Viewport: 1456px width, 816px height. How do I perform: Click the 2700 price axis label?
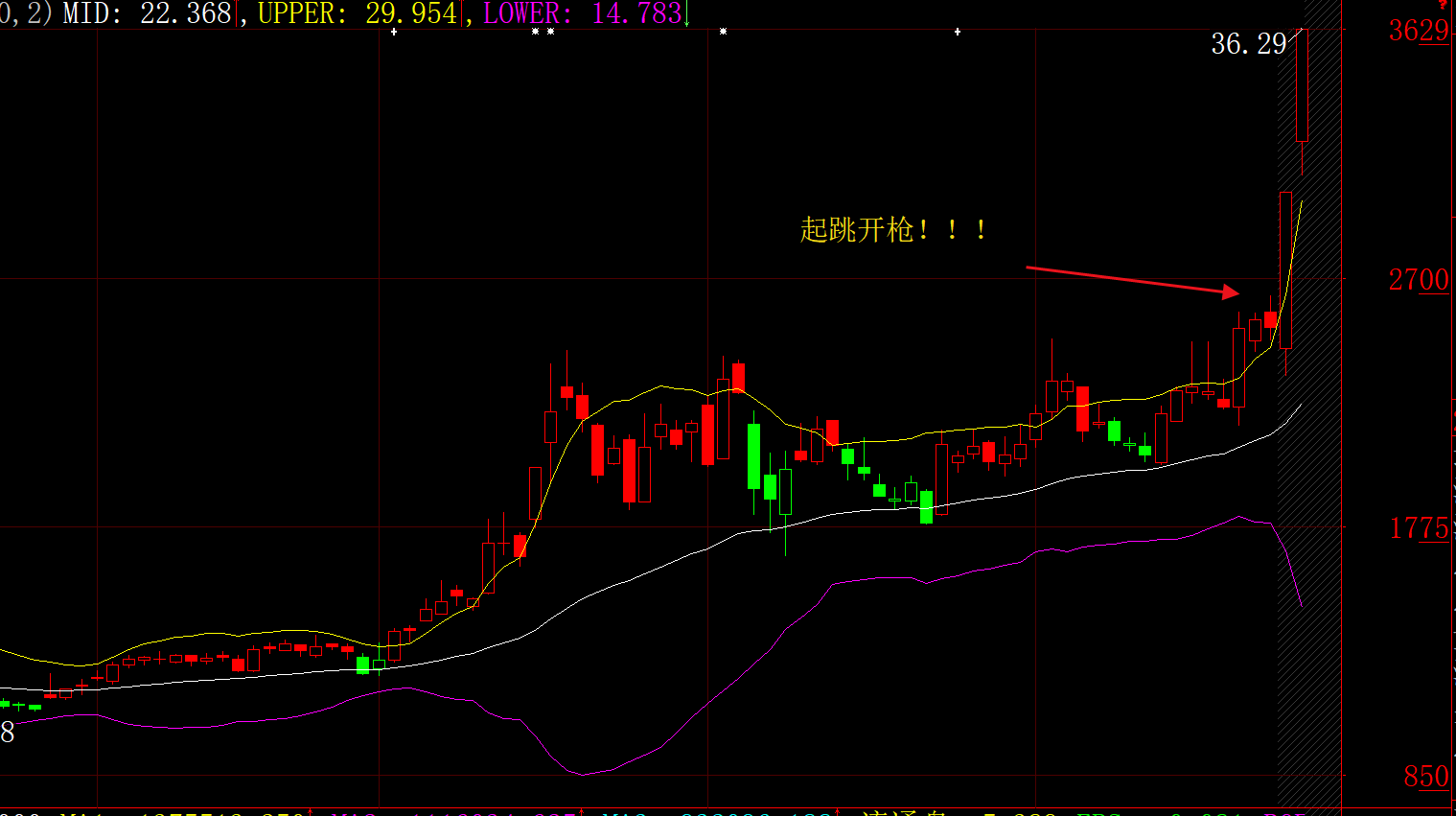pyautogui.click(x=1419, y=280)
